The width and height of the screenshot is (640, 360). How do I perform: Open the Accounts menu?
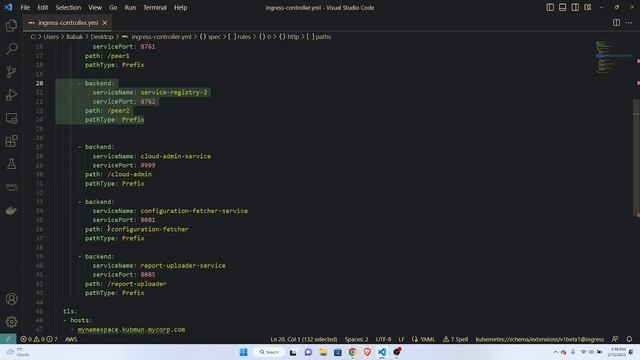[11, 299]
